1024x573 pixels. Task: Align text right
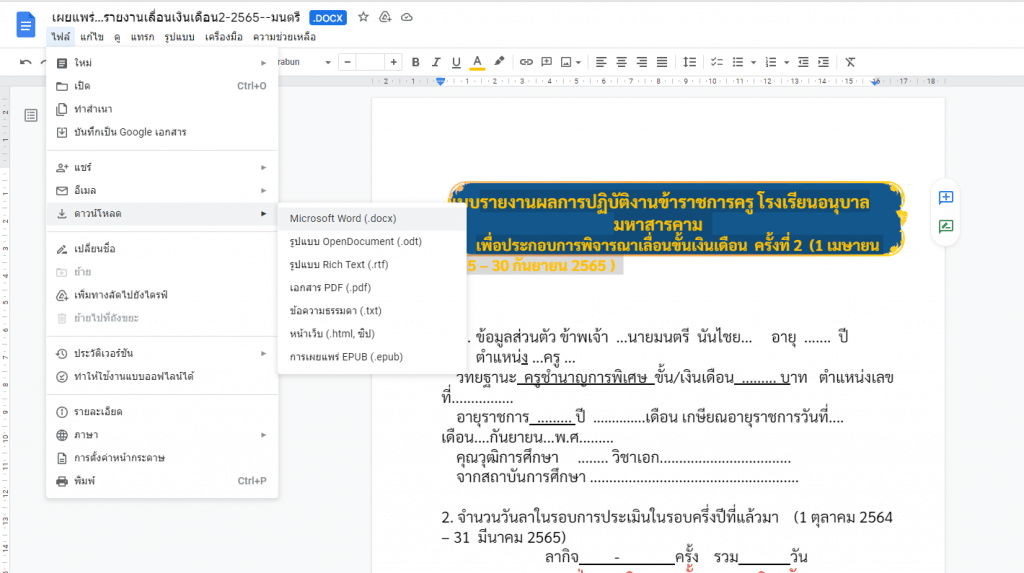641,62
